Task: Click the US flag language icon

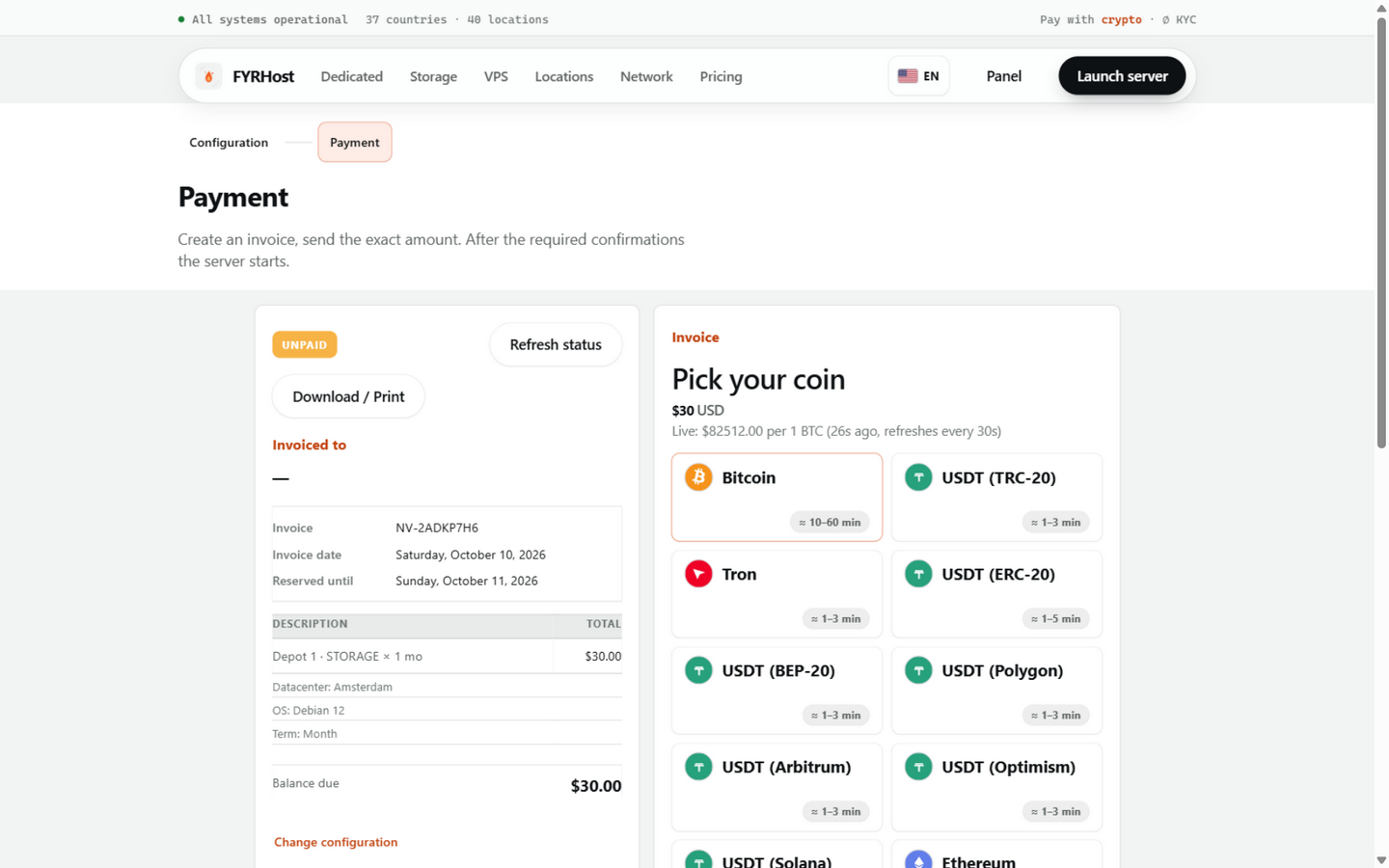Action: [908, 76]
